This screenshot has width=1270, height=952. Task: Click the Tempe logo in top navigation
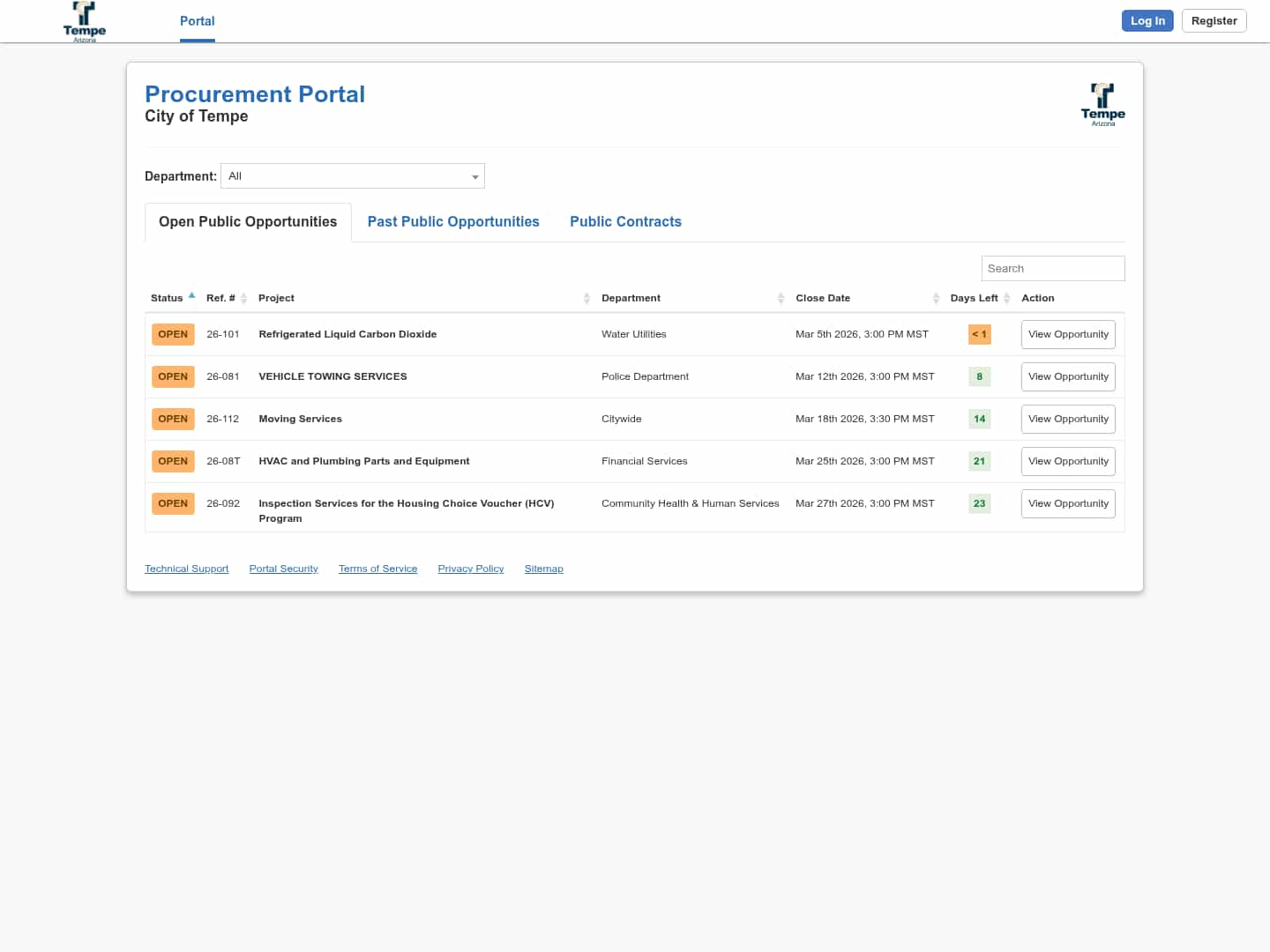(x=85, y=21)
